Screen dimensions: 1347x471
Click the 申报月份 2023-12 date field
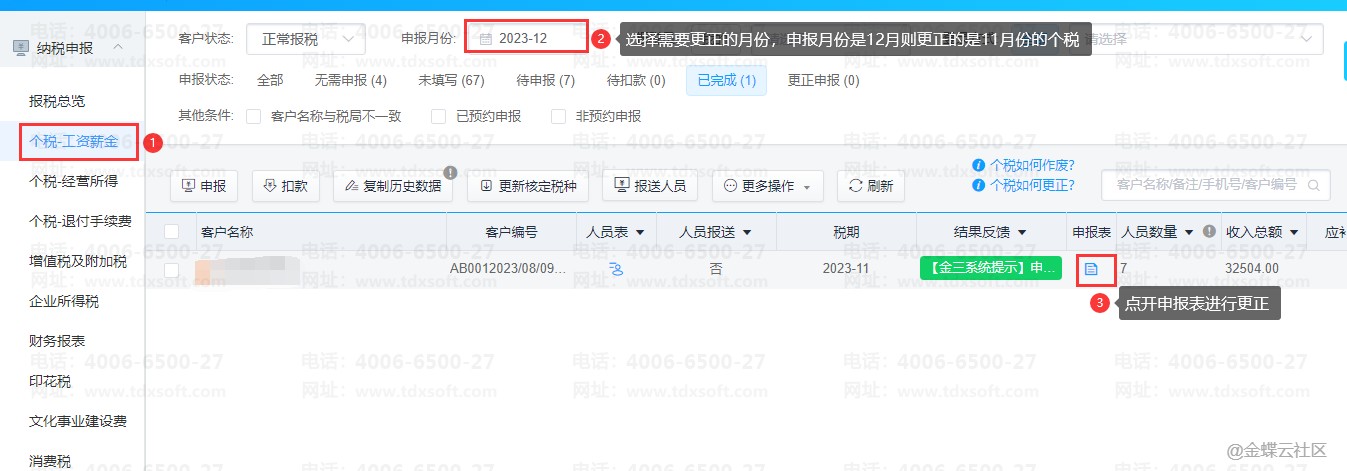click(x=526, y=39)
